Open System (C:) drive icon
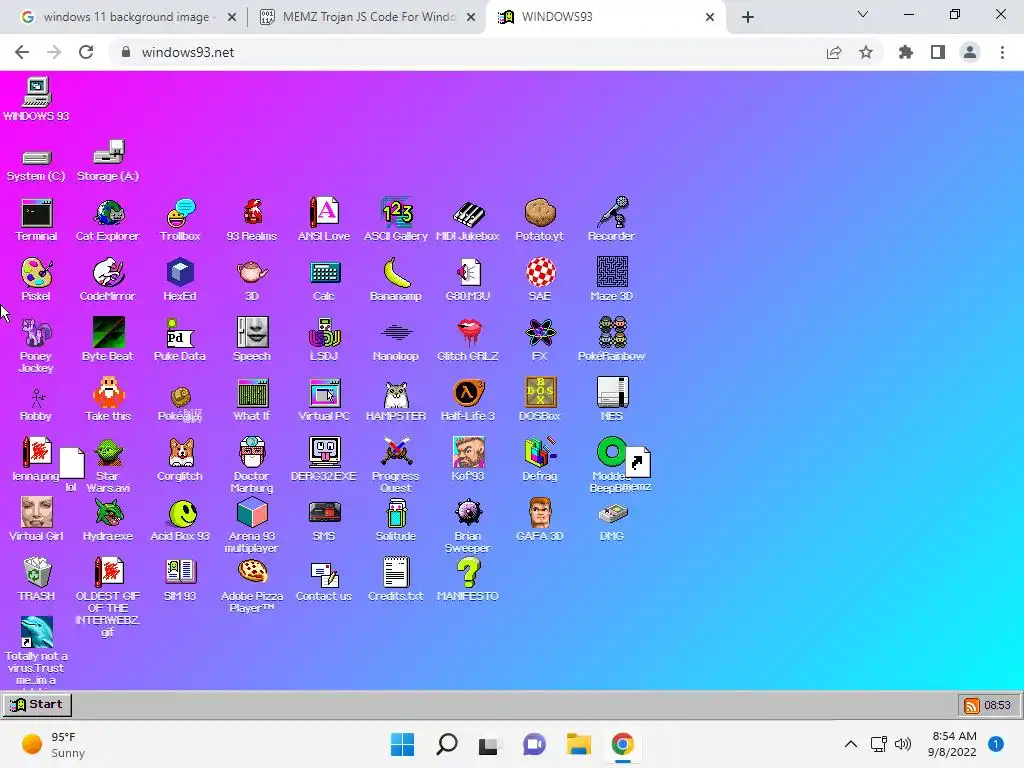The width and height of the screenshot is (1024, 768). (x=37, y=166)
